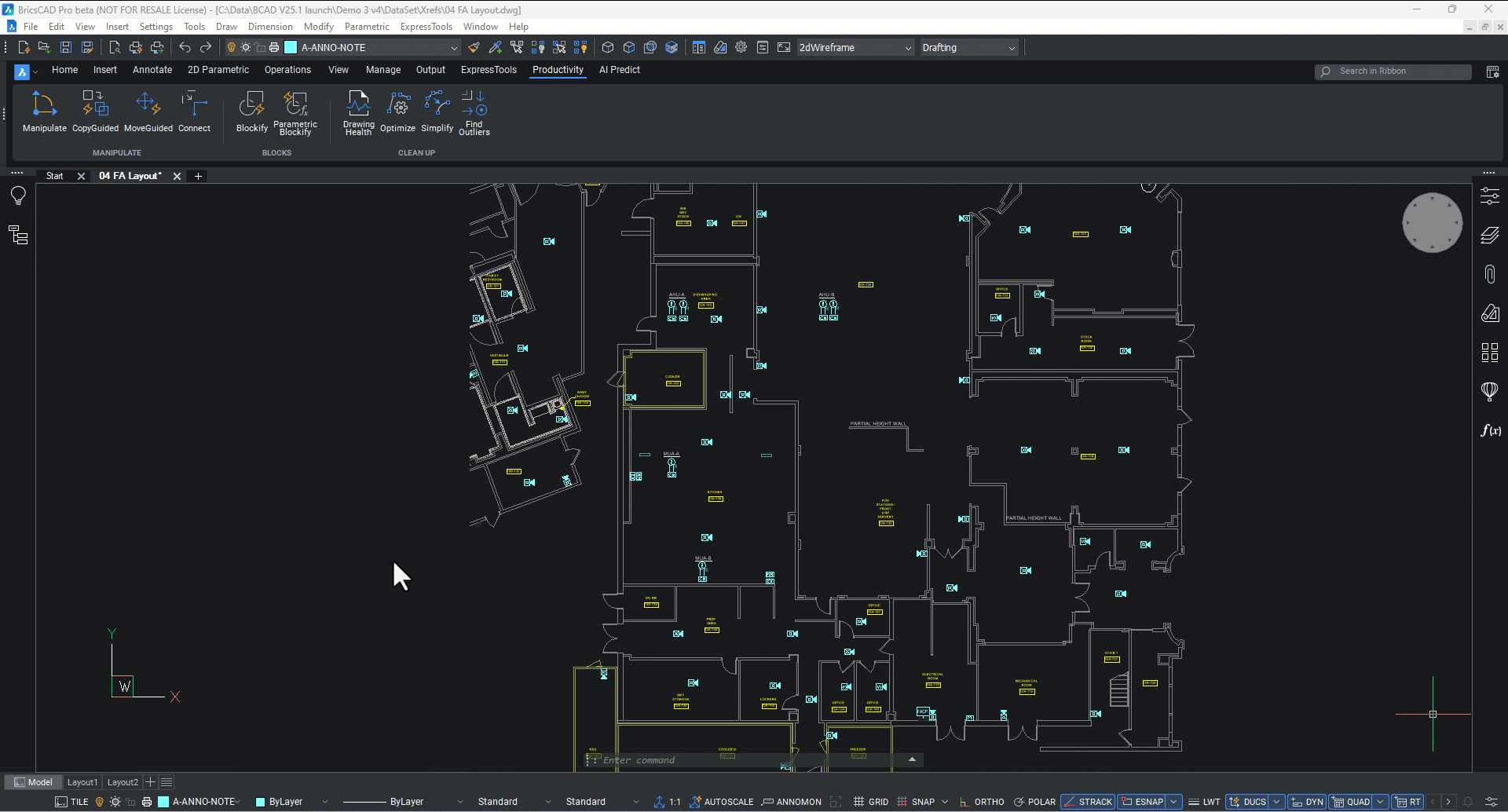The image size is (1508, 812).
Task: Expand the ESNAP settings chevron
Action: coord(1173,801)
